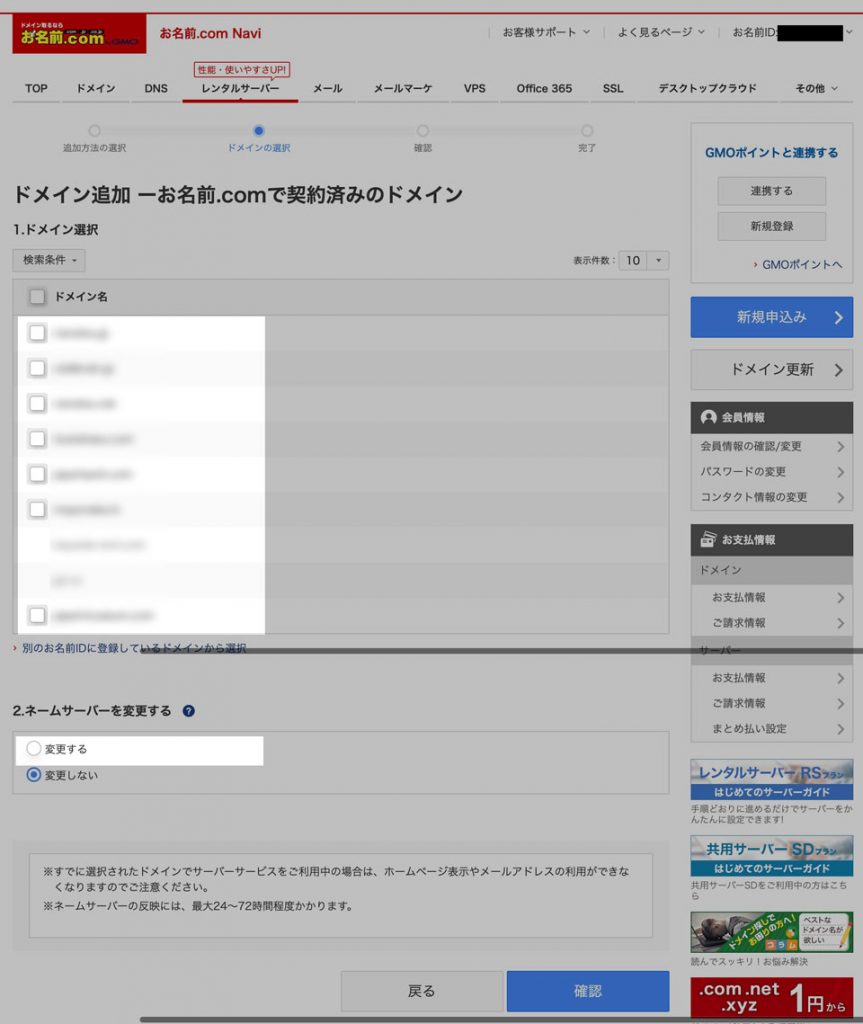Open the help icon beside ネームサーバーを変更する
Viewport: 863px width, 1024px height.
tap(189, 711)
